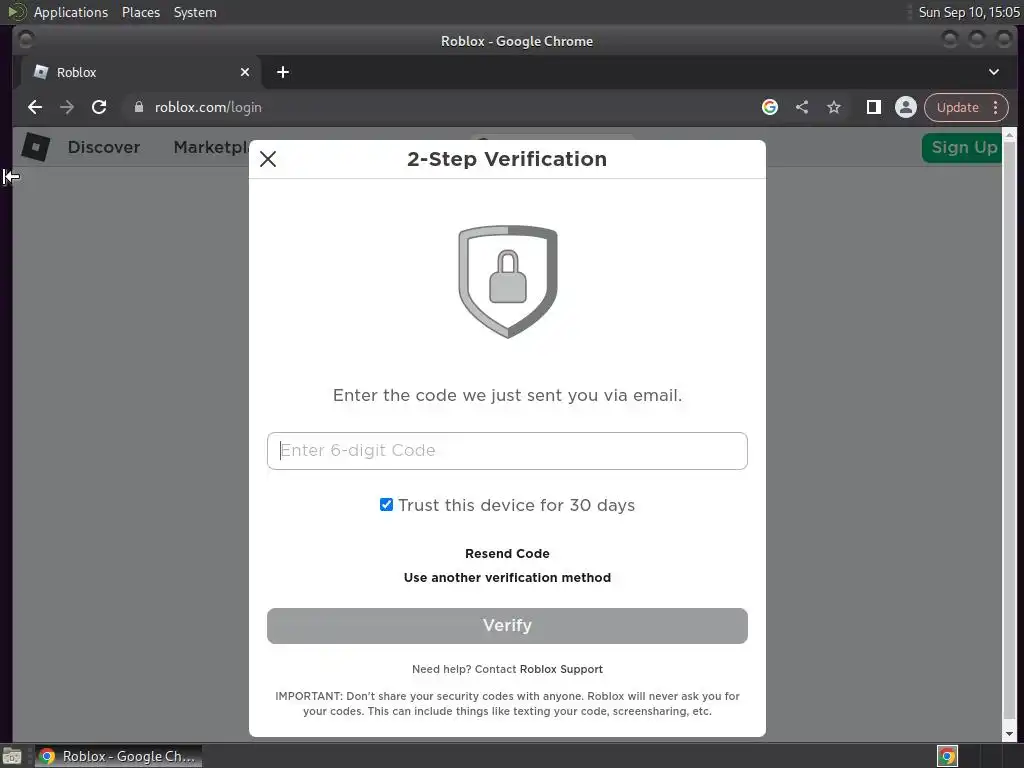Click the Google icon in address bar
The height and width of the screenshot is (768, 1024).
[769, 107]
